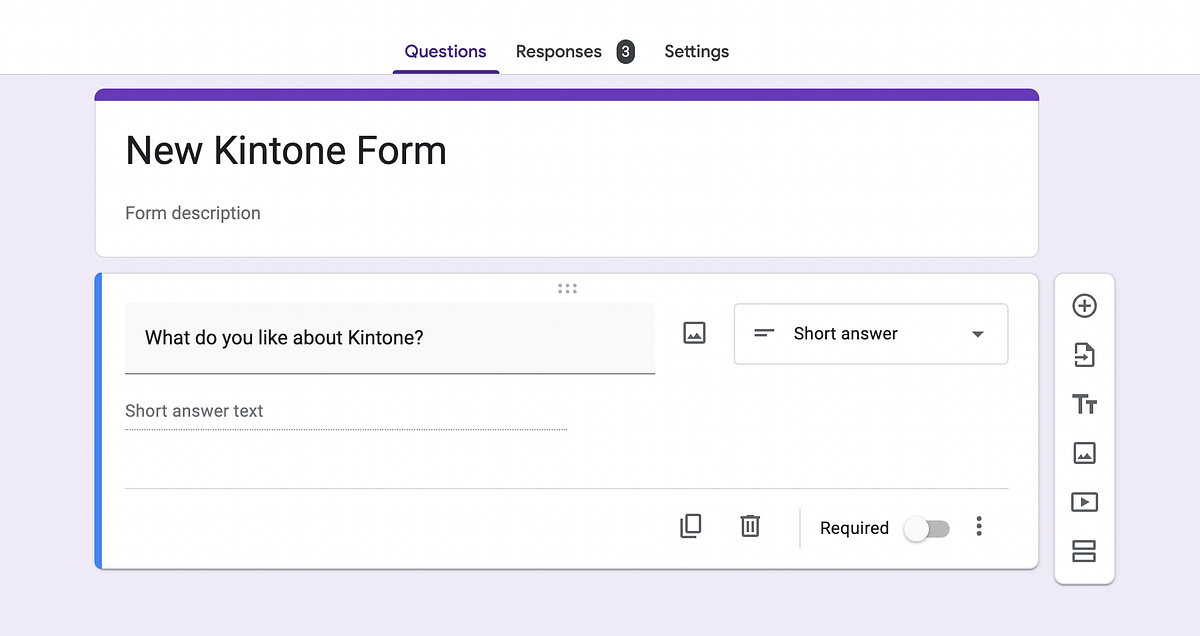Duplicate the Kintone question

pyautogui.click(x=691, y=526)
